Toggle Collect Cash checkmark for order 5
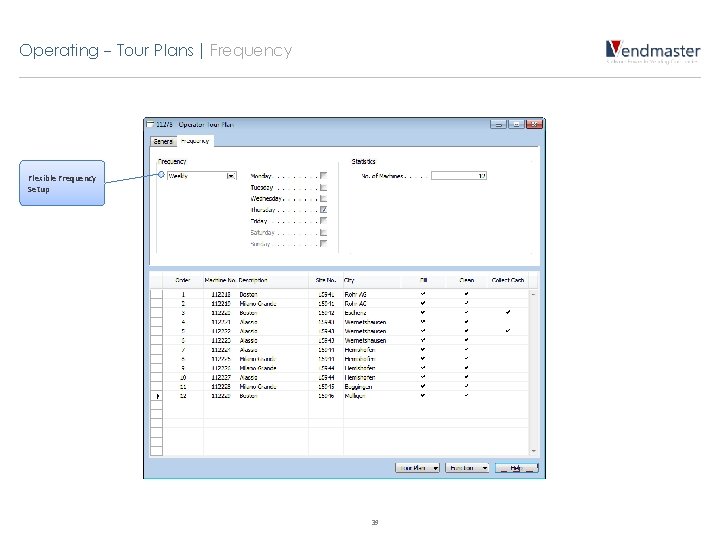This screenshot has width=720, height=540. [x=508, y=331]
